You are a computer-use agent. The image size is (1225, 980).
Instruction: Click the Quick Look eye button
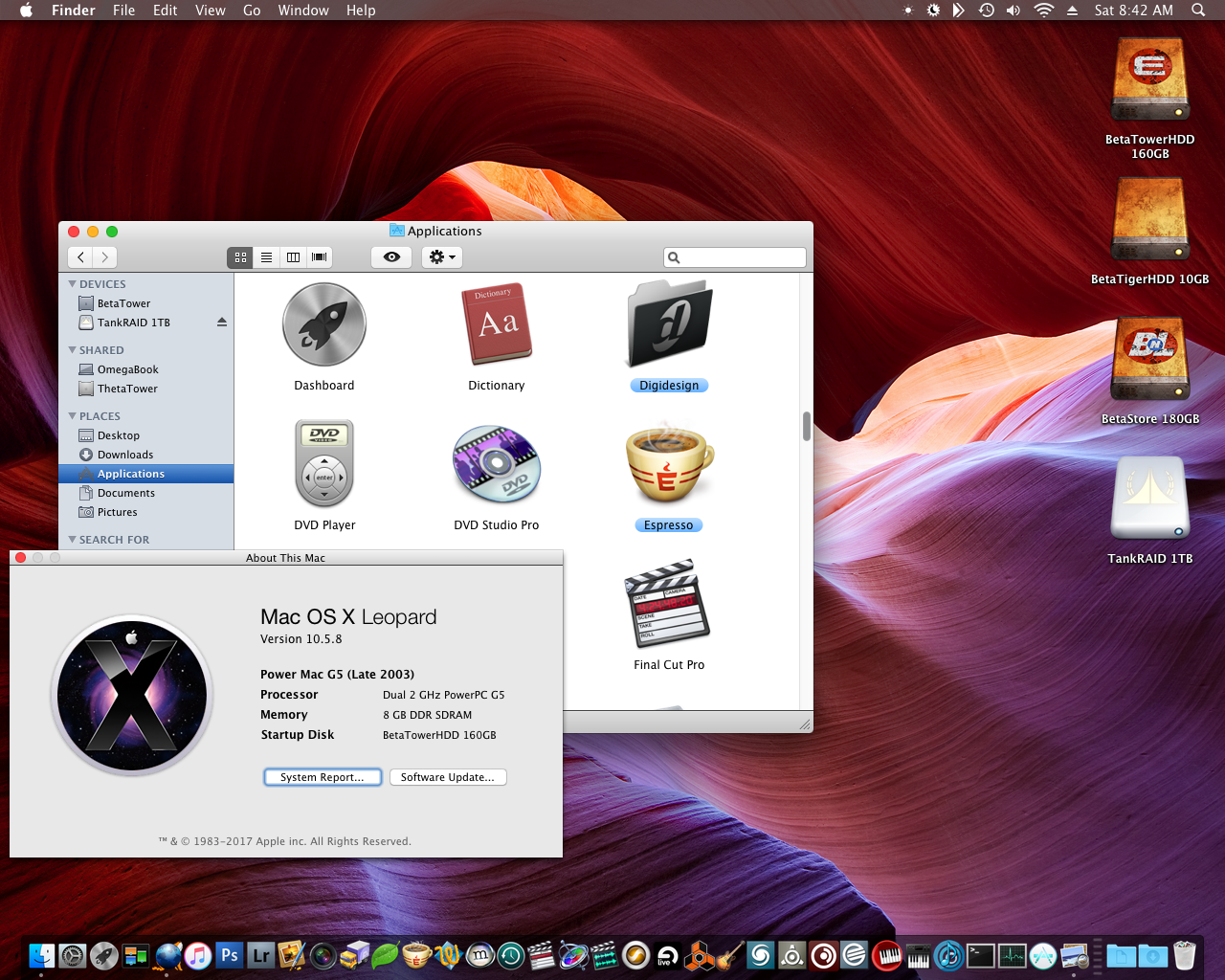[x=391, y=257]
